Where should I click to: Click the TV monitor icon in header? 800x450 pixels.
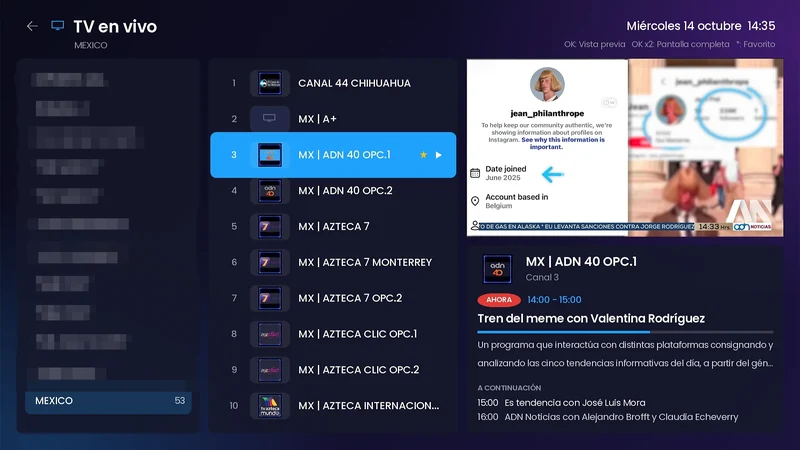coord(58,26)
